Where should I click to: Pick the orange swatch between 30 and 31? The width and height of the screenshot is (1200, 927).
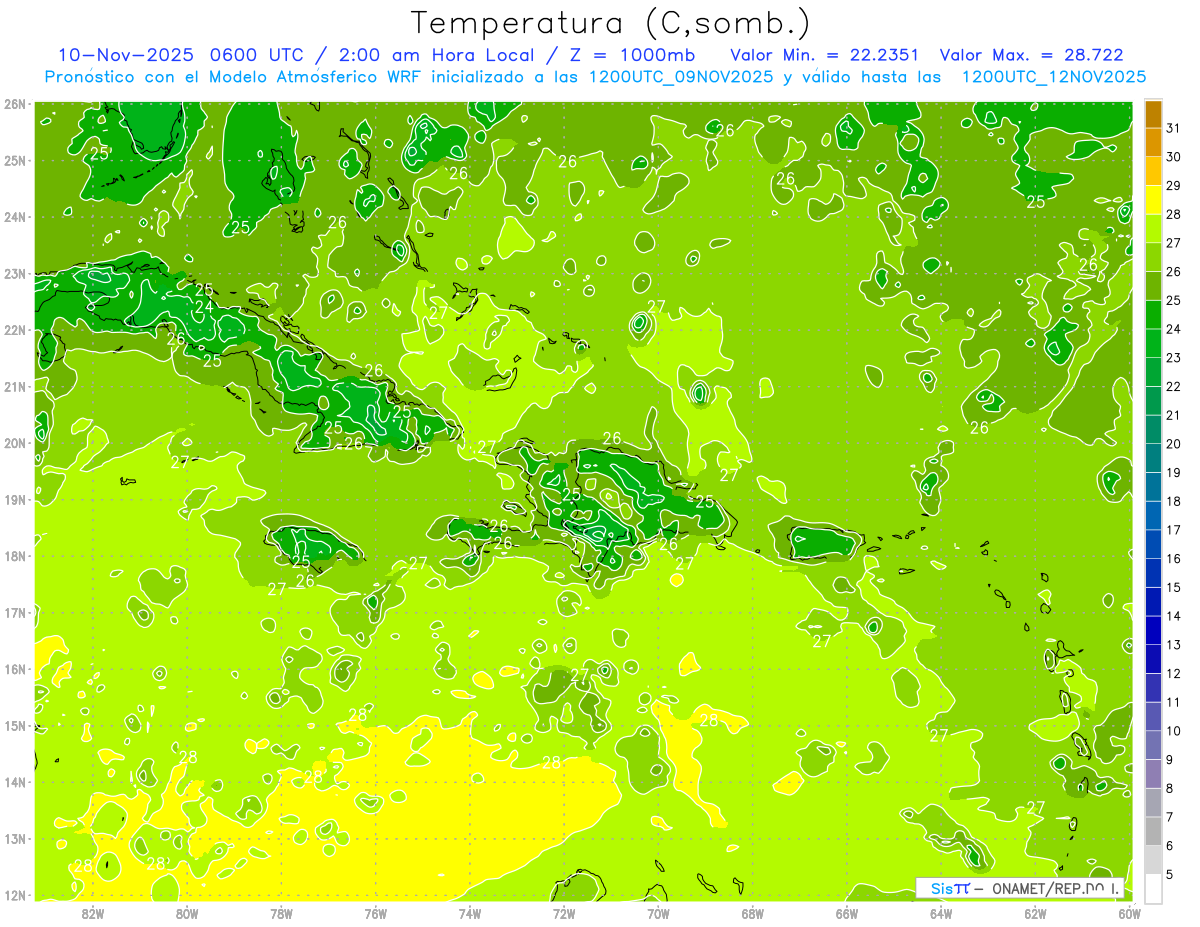(x=1153, y=143)
